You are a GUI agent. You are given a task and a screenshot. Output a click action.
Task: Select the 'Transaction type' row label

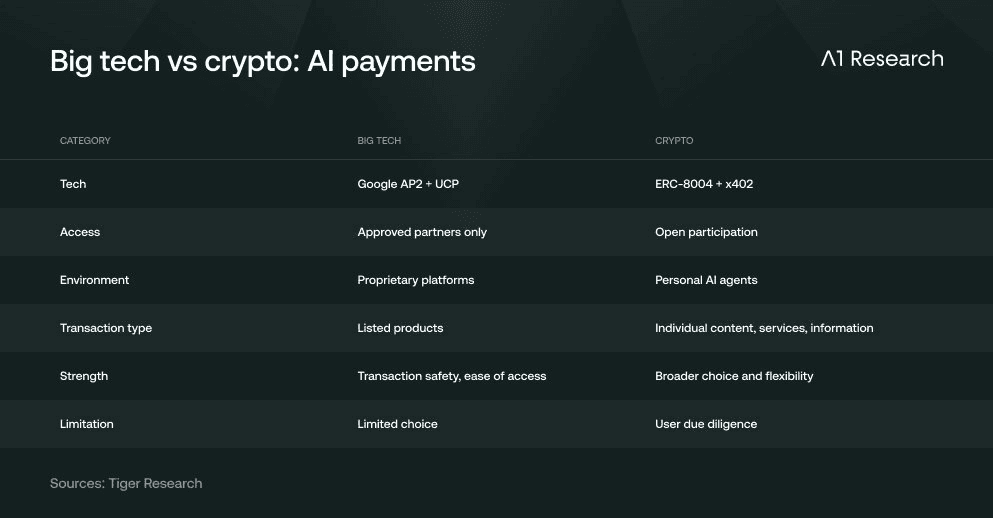pos(106,329)
